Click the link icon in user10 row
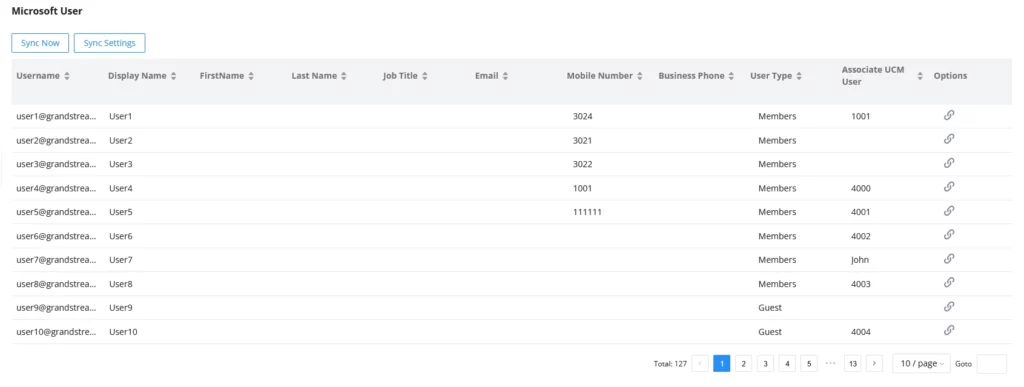This screenshot has height=387, width=1024. click(949, 330)
